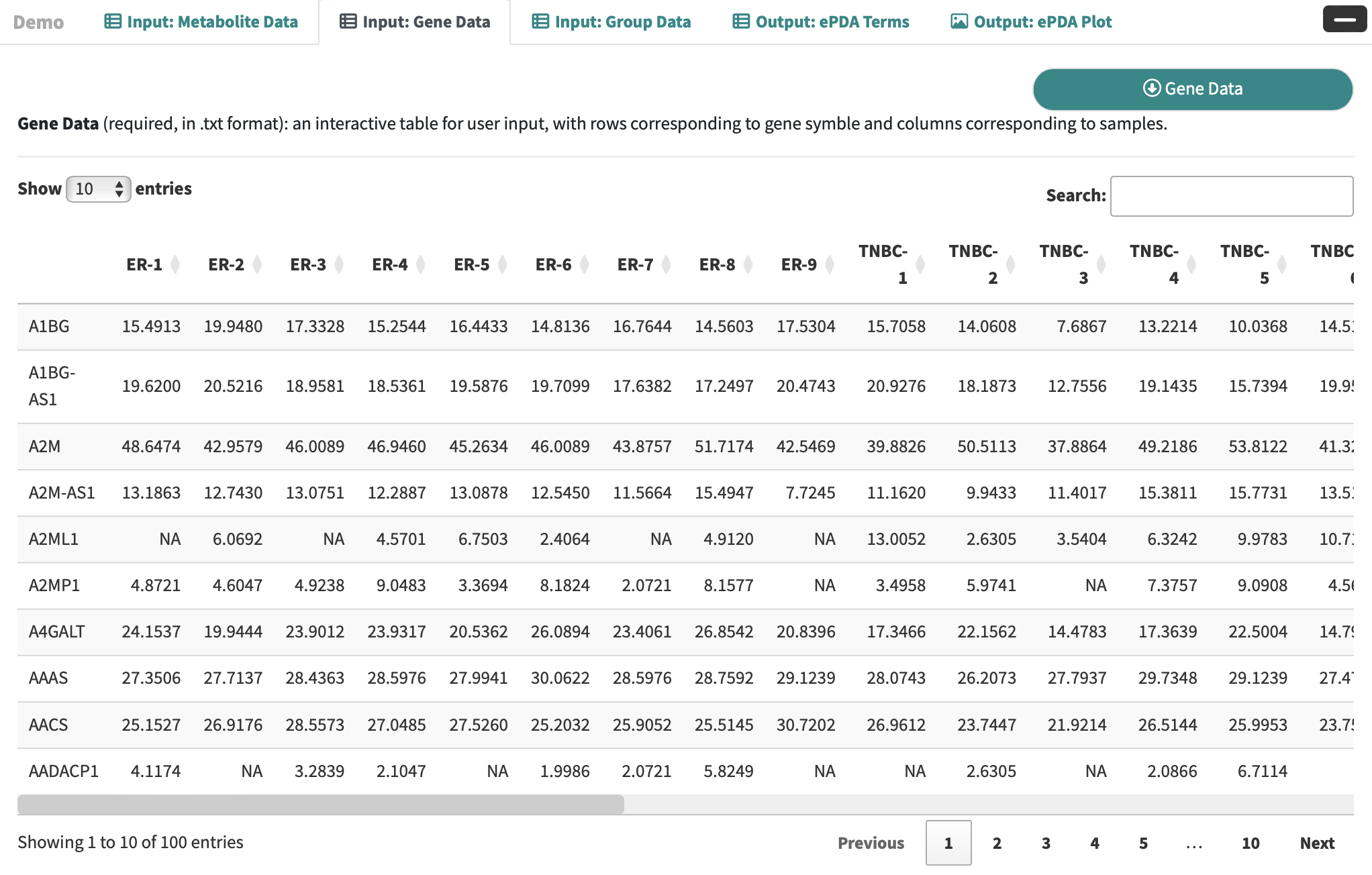Screen dimensions: 1372x875
Task: Open the Output: ePDA Terms tab
Action: coord(820,22)
